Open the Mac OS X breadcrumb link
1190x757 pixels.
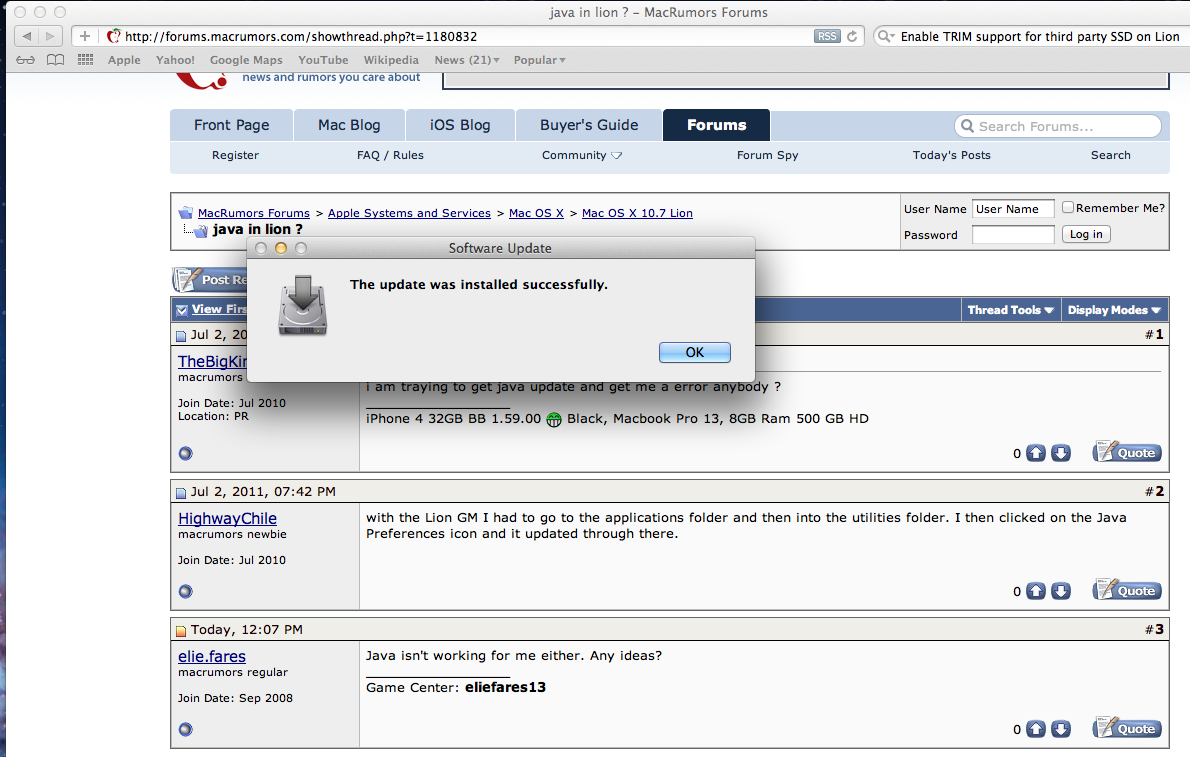pyautogui.click(x=536, y=213)
